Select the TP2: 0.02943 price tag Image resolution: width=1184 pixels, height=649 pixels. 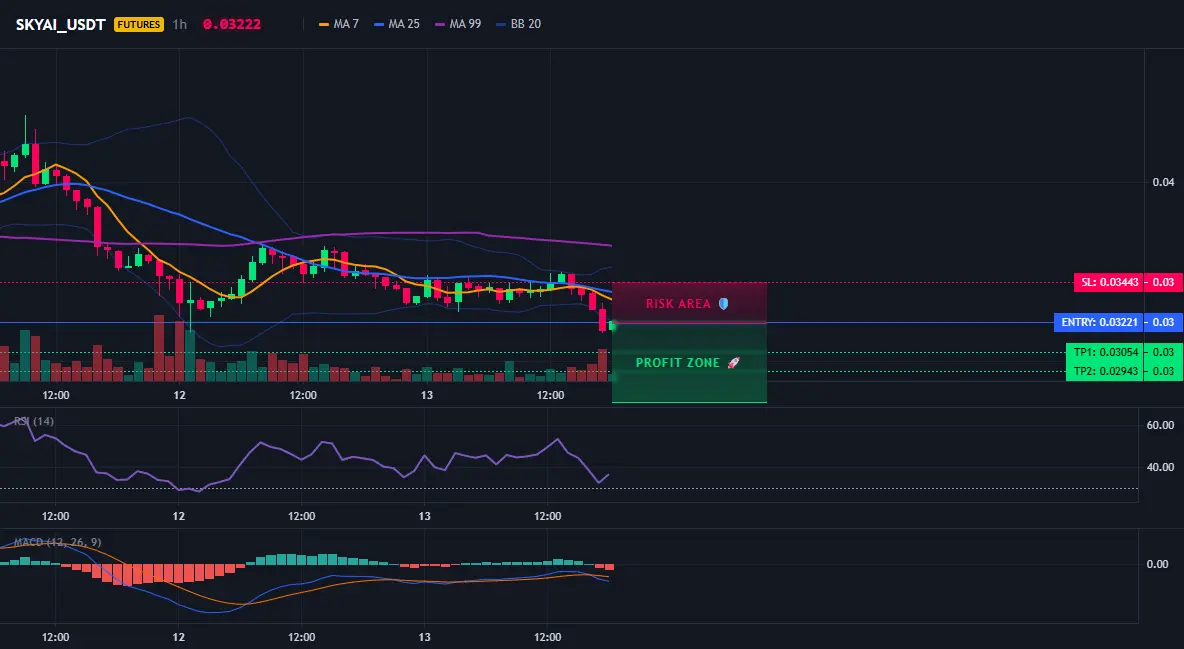tap(1105, 371)
